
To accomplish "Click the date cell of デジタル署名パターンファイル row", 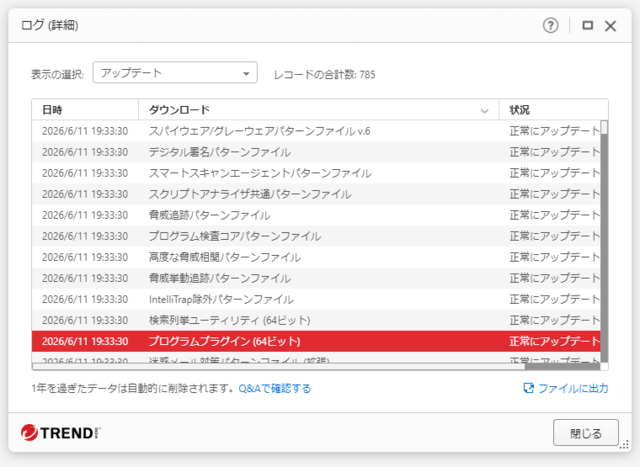I will point(85,152).
